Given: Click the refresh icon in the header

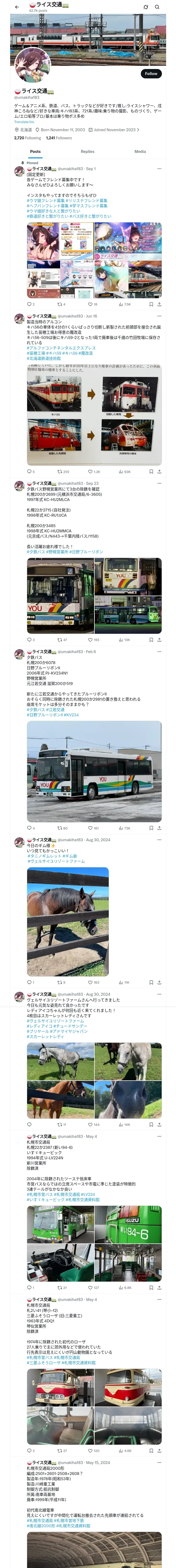Looking at the screenshot, I should coord(146,7).
